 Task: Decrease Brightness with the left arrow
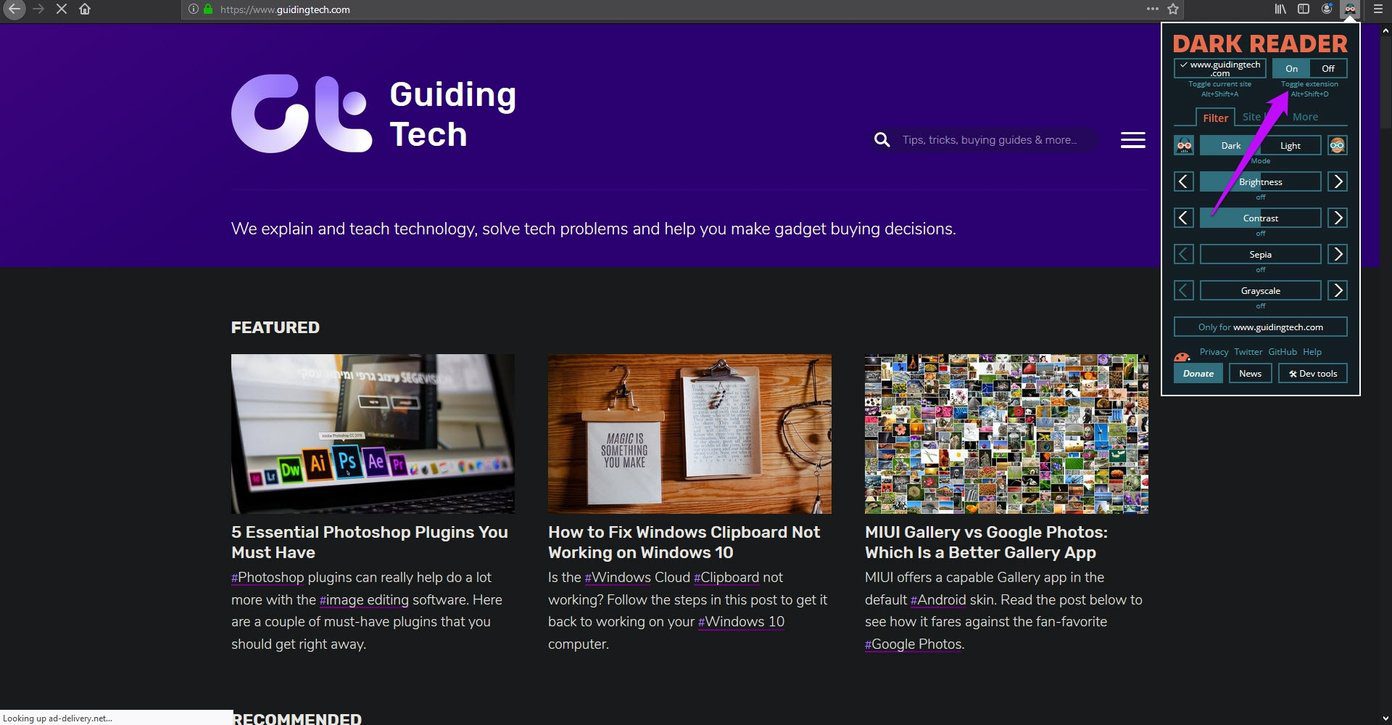1184,182
